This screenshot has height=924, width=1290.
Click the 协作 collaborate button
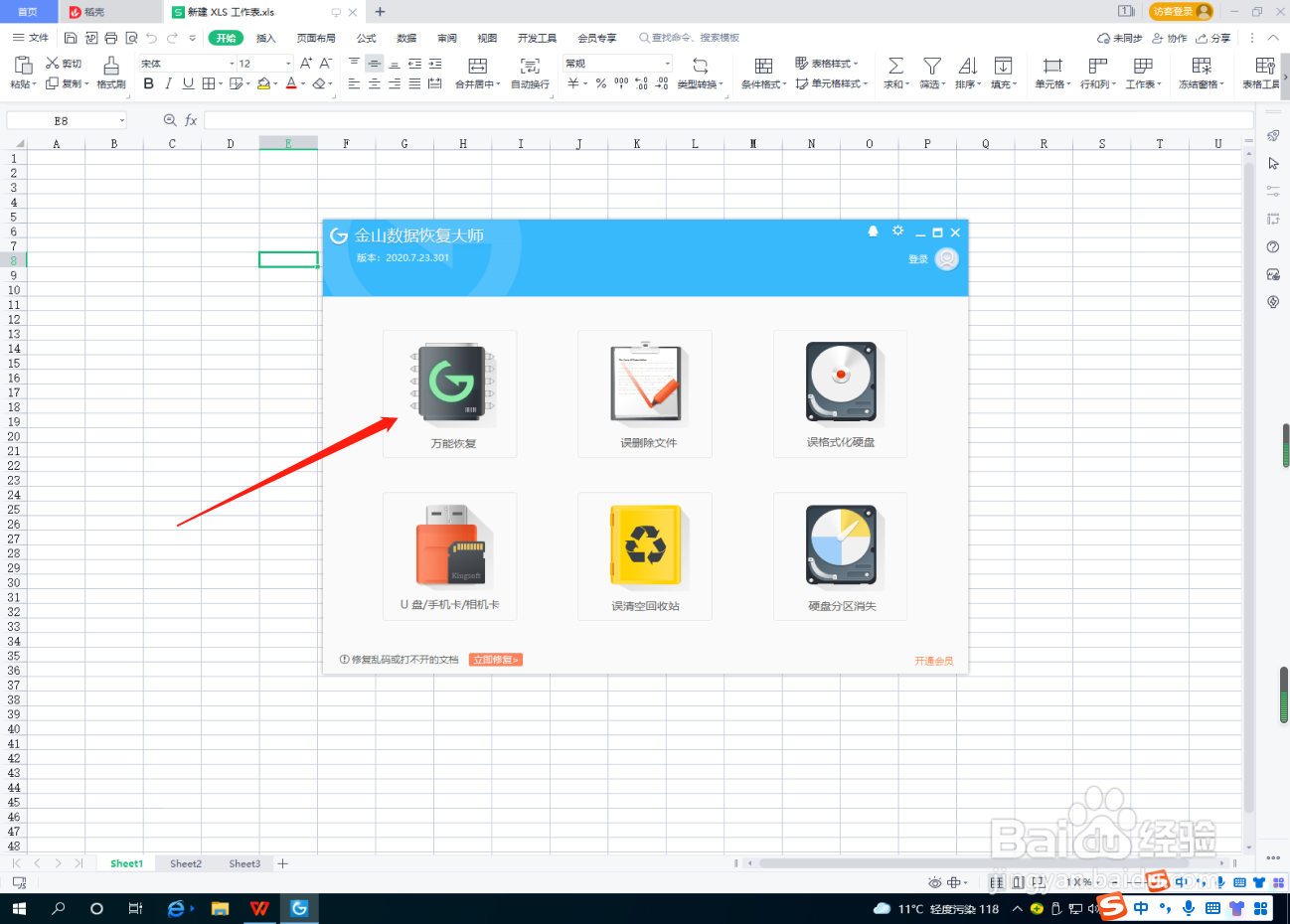click(x=1170, y=38)
